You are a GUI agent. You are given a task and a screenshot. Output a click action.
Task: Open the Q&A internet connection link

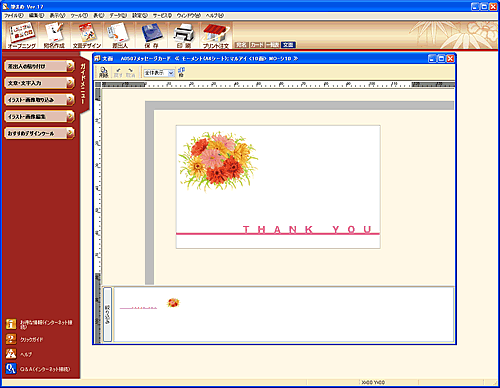pyautogui.click(x=45, y=369)
